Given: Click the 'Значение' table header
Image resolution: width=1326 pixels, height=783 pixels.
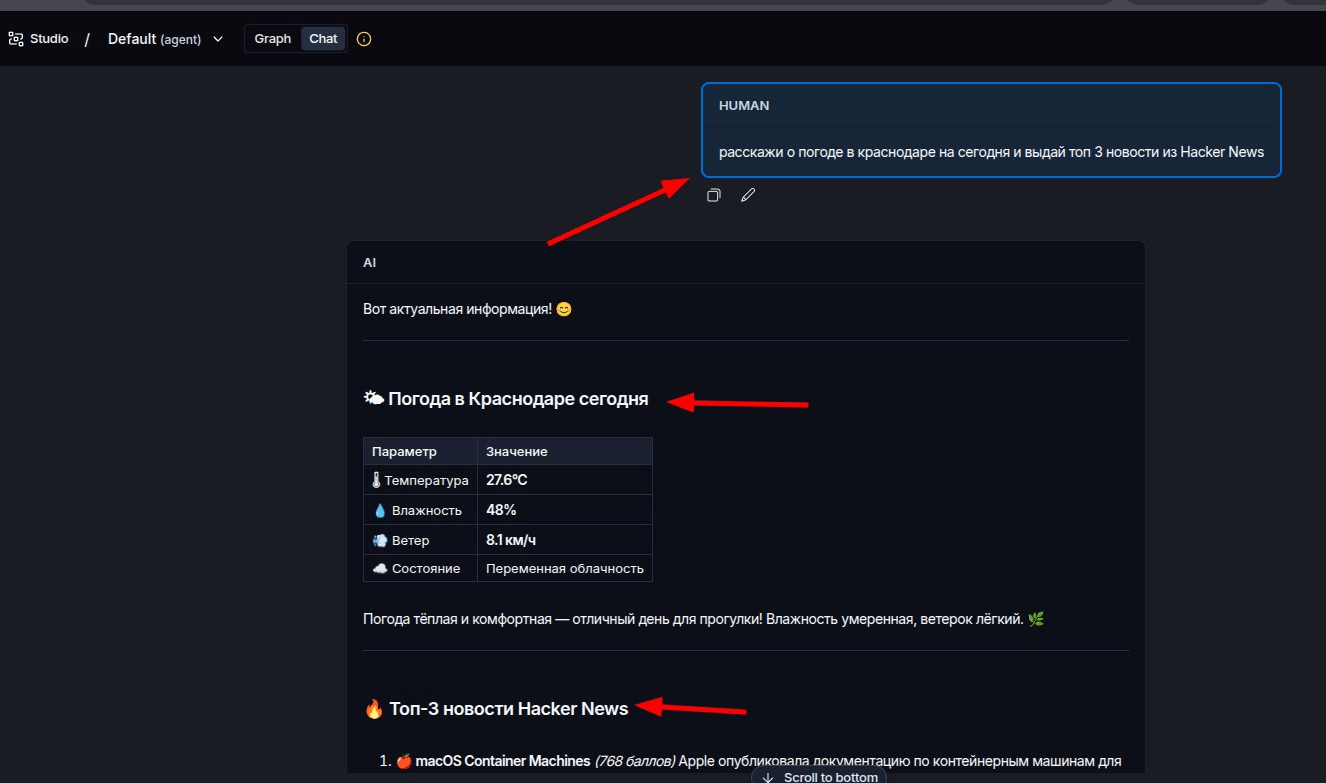Looking at the screenshot, I should point(564,451).
